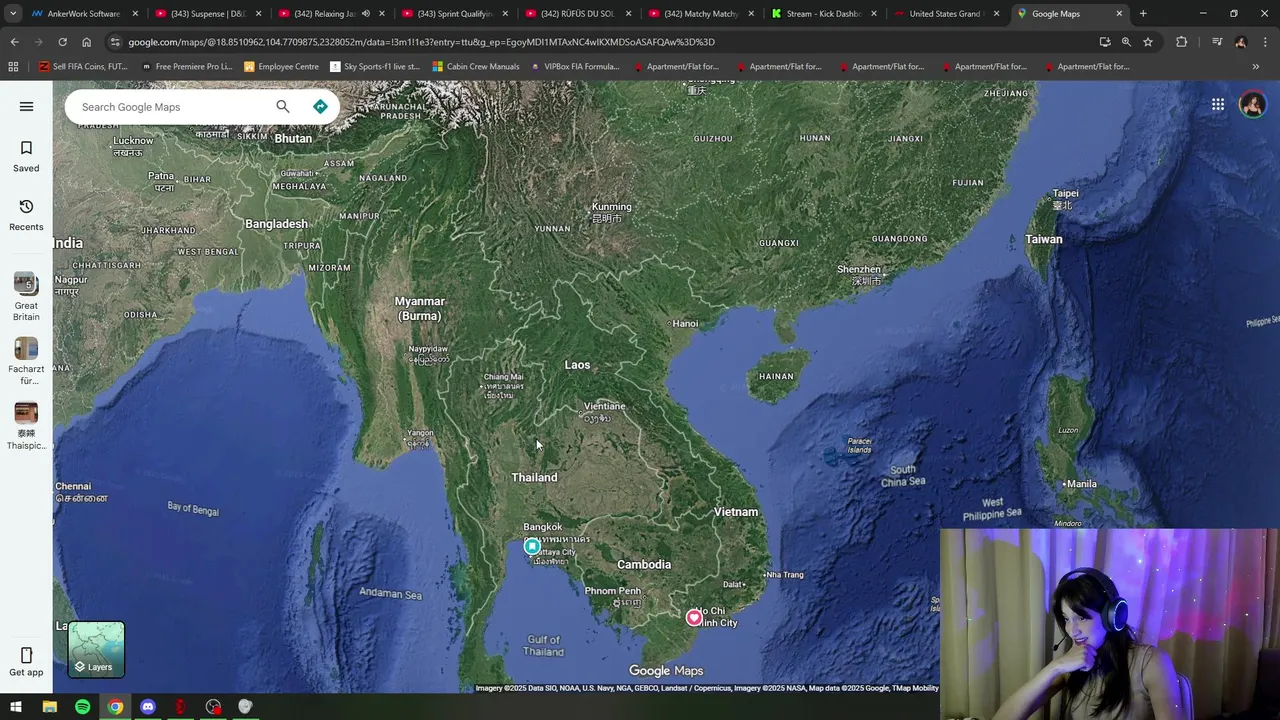This screenshot has height=720, width=1280.
Task: Open File Explorer from the taskbar
Action: pyautogui.click(x=49, y=707)
